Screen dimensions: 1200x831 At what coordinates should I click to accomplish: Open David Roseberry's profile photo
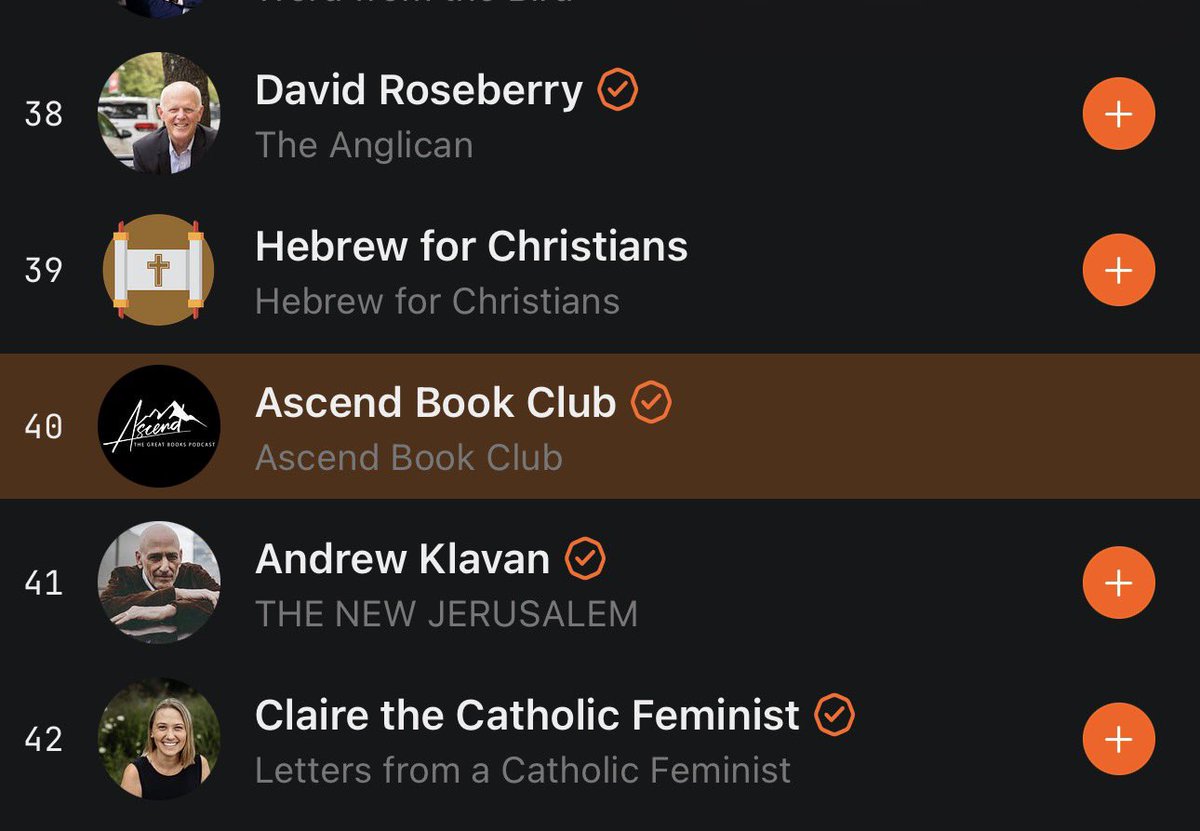(x=159, y=114)
